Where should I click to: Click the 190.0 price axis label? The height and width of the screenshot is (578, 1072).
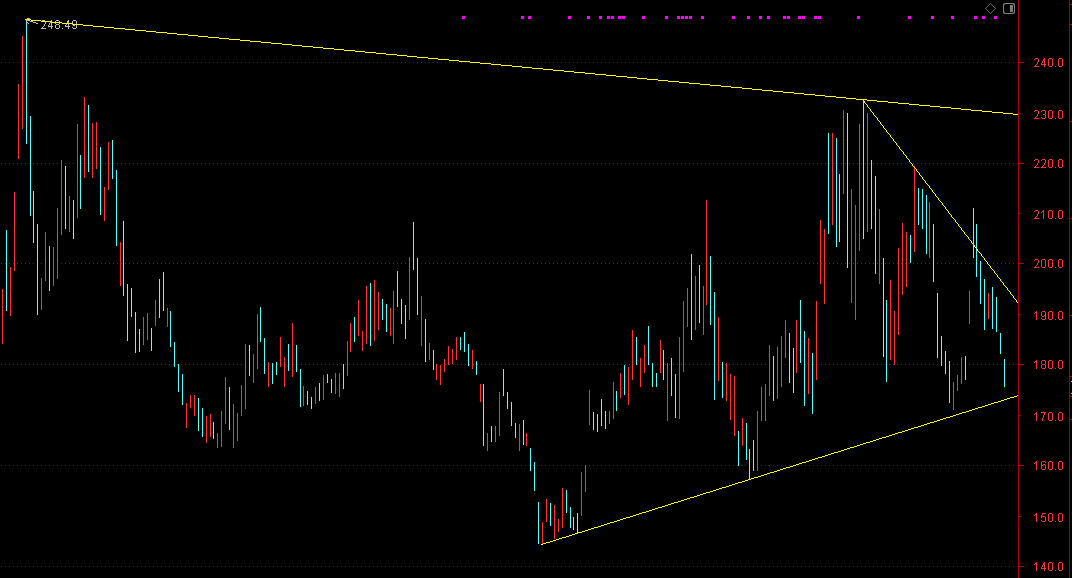pyautogui.click(x=1048, y=316)
